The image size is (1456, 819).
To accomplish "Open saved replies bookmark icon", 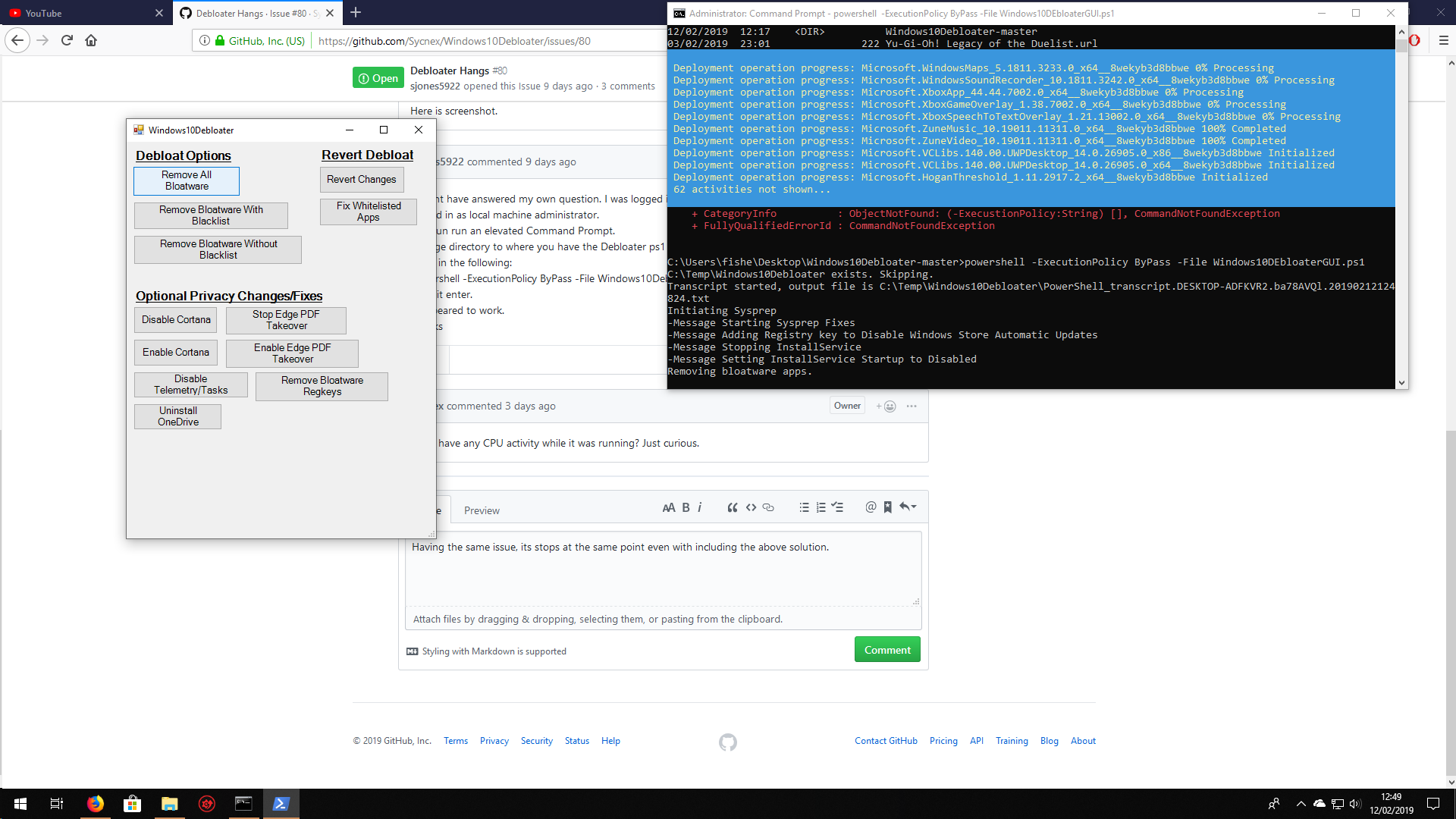I will pos(887,507).
